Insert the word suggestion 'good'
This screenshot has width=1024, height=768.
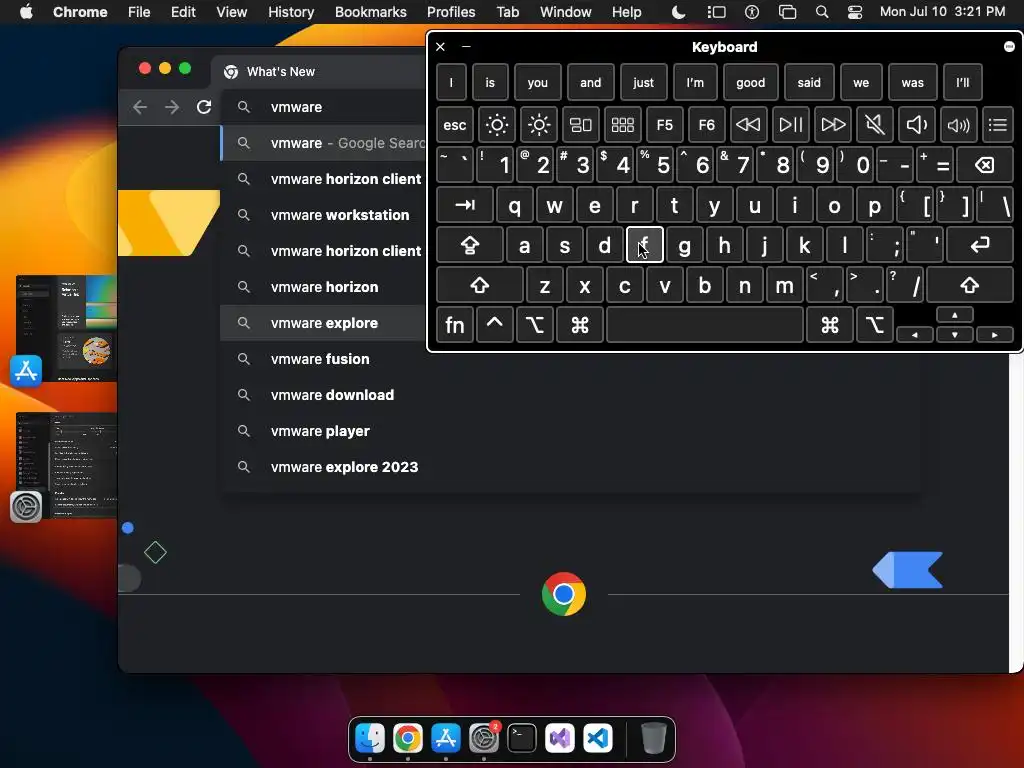pos(750,82)
